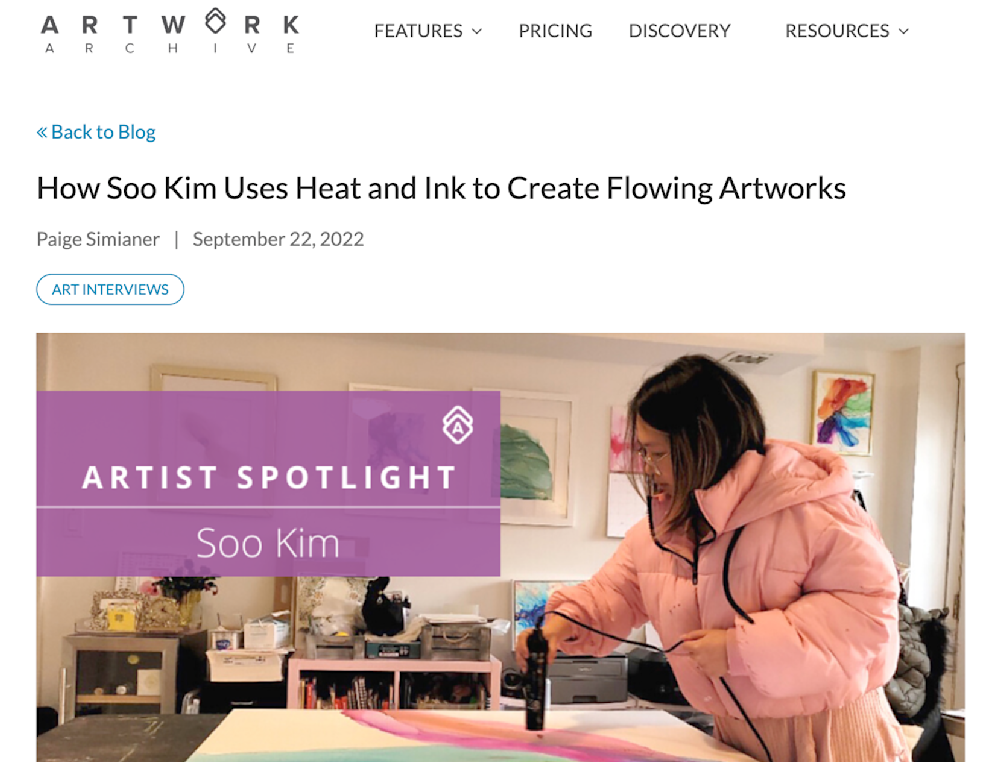The width and height of the screenshot is (1000, 762).
Task: Click the diamond icon in the Artwork logo
Action: click(216, 21)
